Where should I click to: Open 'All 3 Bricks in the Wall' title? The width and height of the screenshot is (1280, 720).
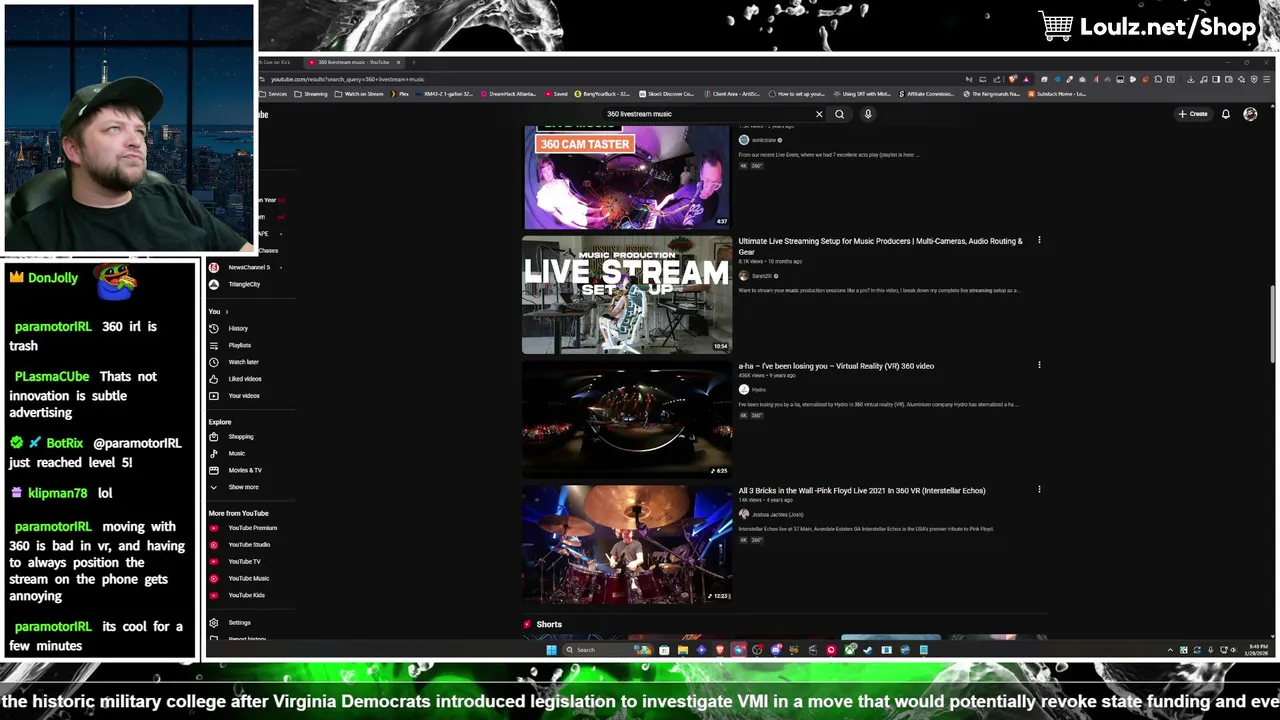[862, 491]
